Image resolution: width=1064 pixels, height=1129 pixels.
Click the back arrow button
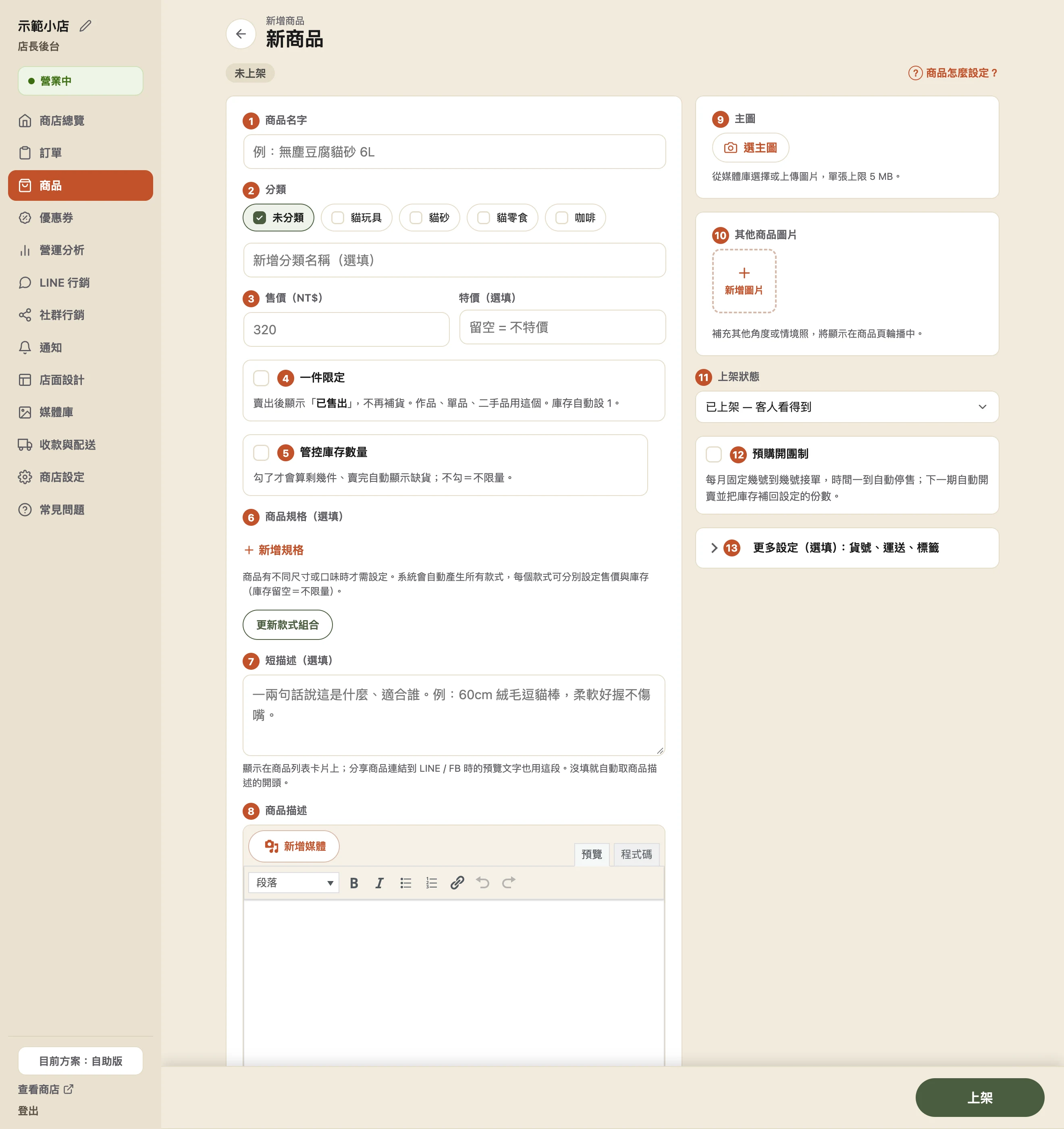[241, 34]
